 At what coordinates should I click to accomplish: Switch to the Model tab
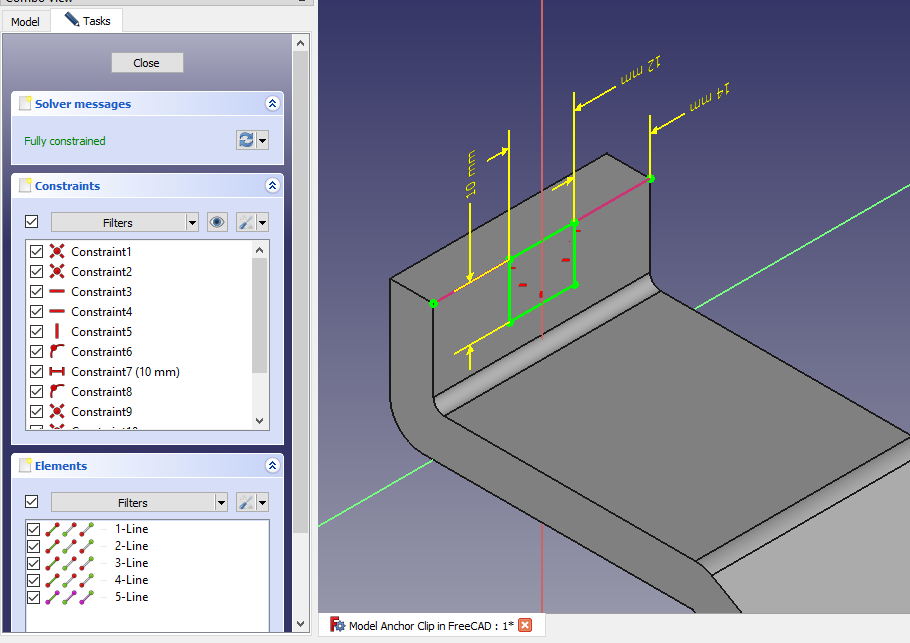coord(25,21)
